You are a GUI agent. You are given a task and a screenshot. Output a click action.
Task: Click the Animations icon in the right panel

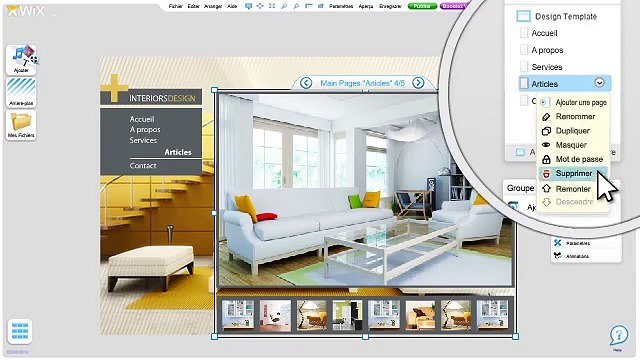[x=558, y=256]
